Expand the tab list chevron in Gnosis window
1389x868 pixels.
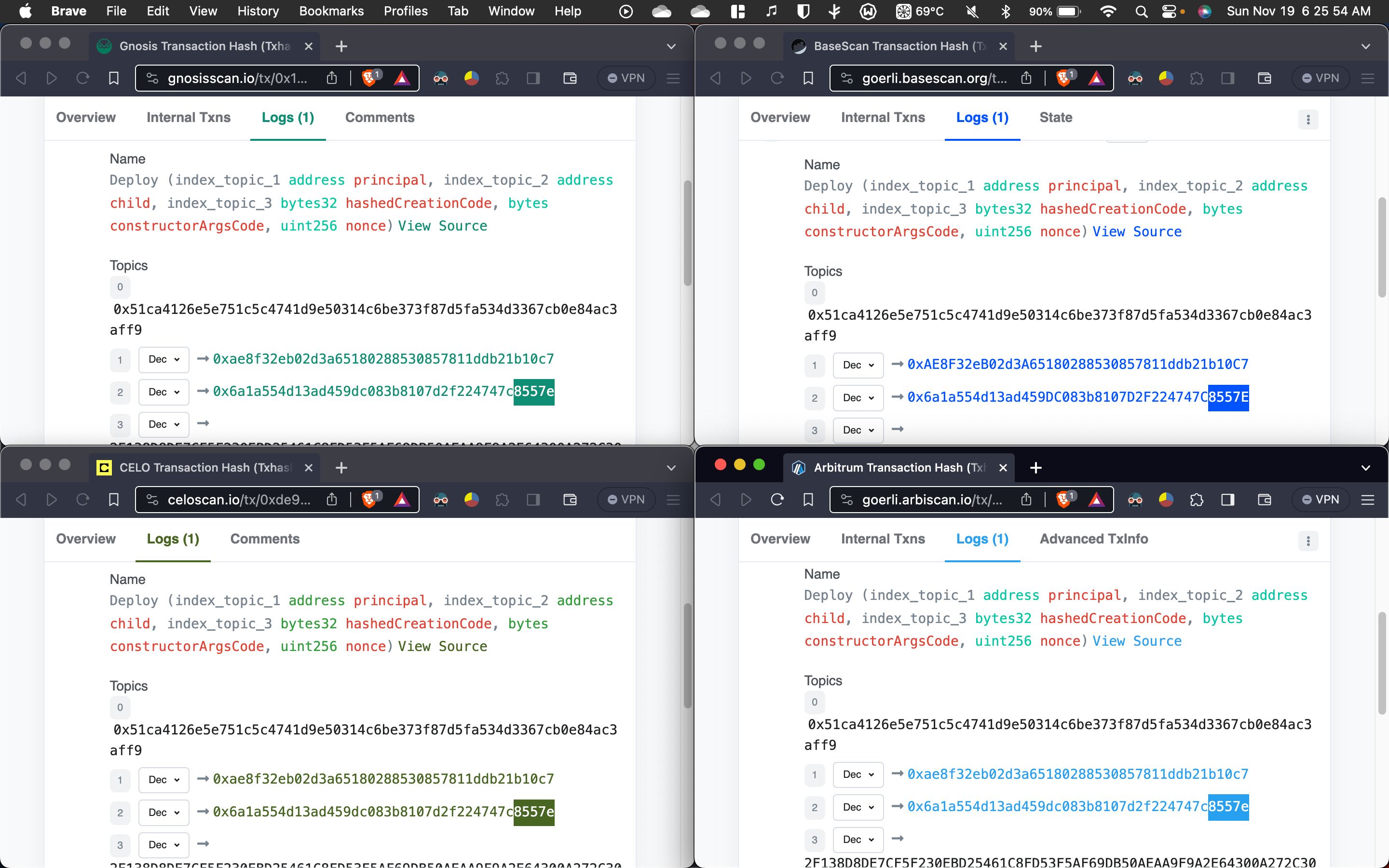point(671,46)
